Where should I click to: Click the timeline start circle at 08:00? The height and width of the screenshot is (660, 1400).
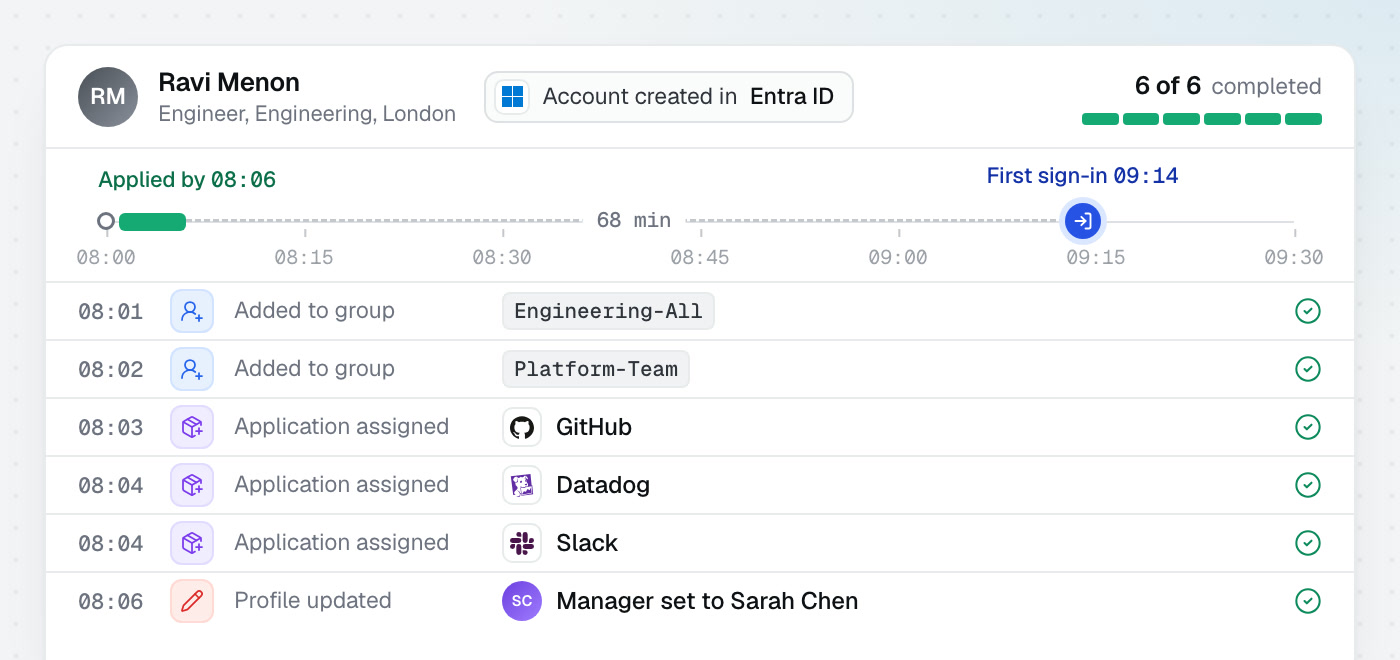[106, 221]
